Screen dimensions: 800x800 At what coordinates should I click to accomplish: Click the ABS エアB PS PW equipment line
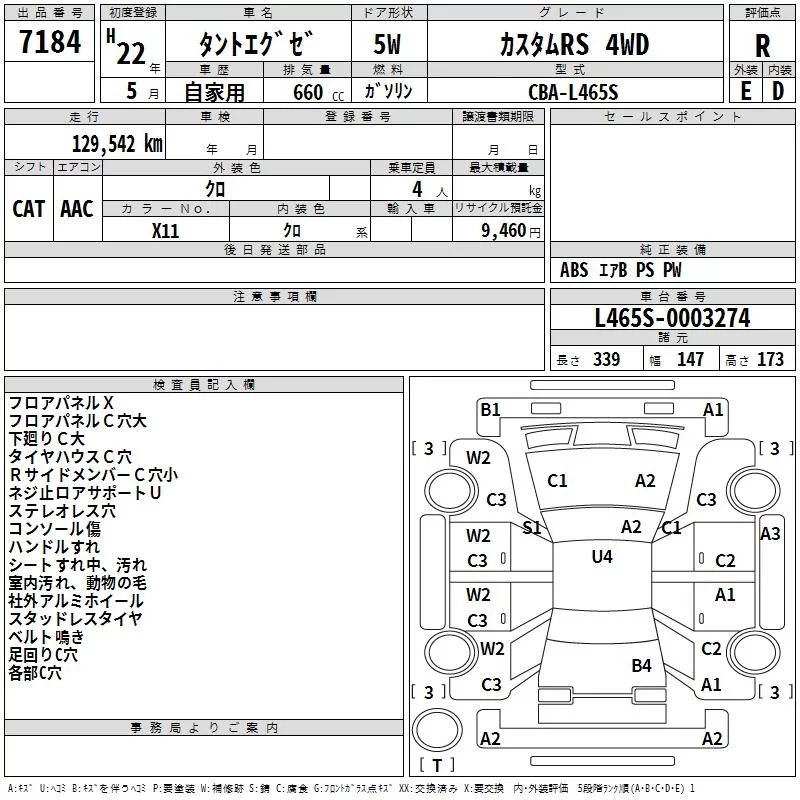(621, 270)
